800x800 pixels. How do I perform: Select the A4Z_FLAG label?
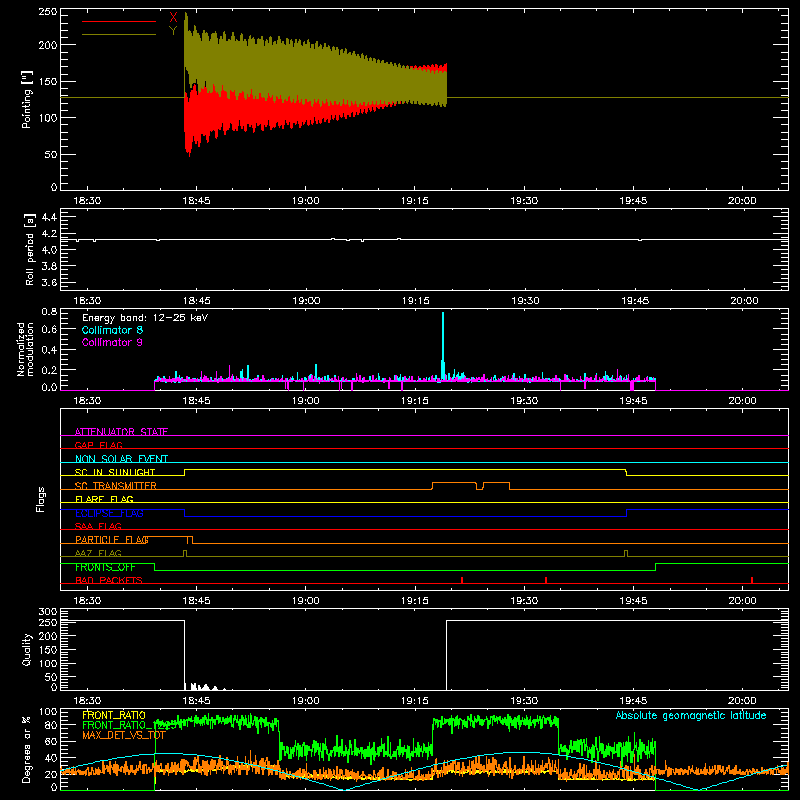tap(98, 554)
